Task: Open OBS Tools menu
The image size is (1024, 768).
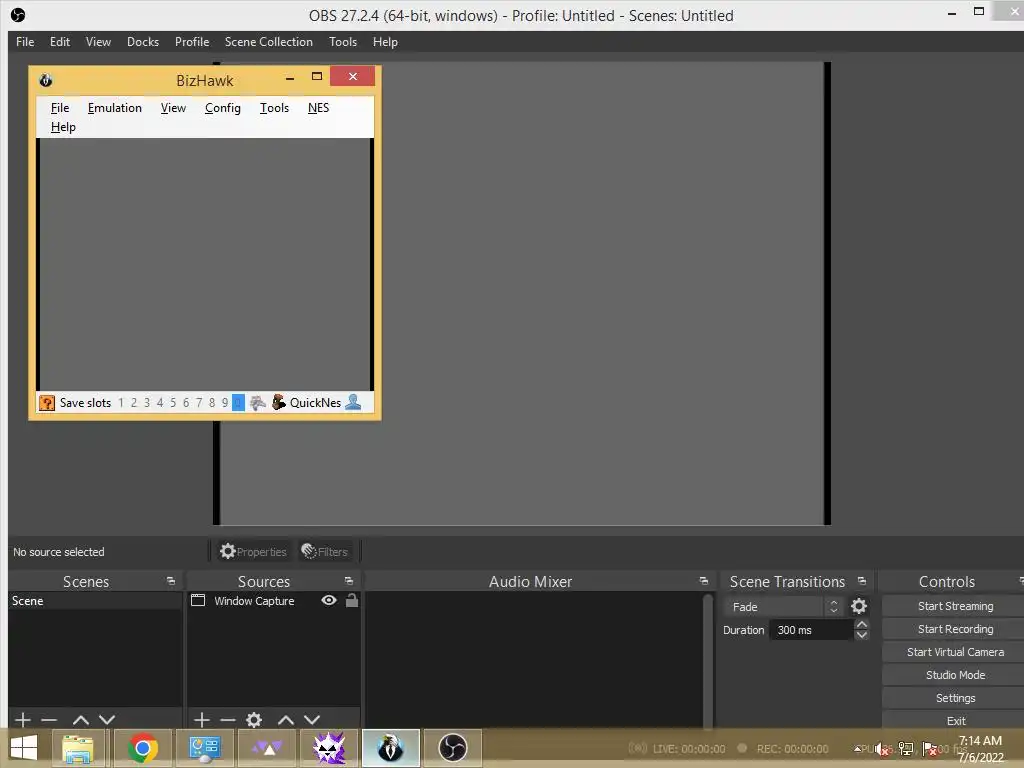Action: [343, 42]
